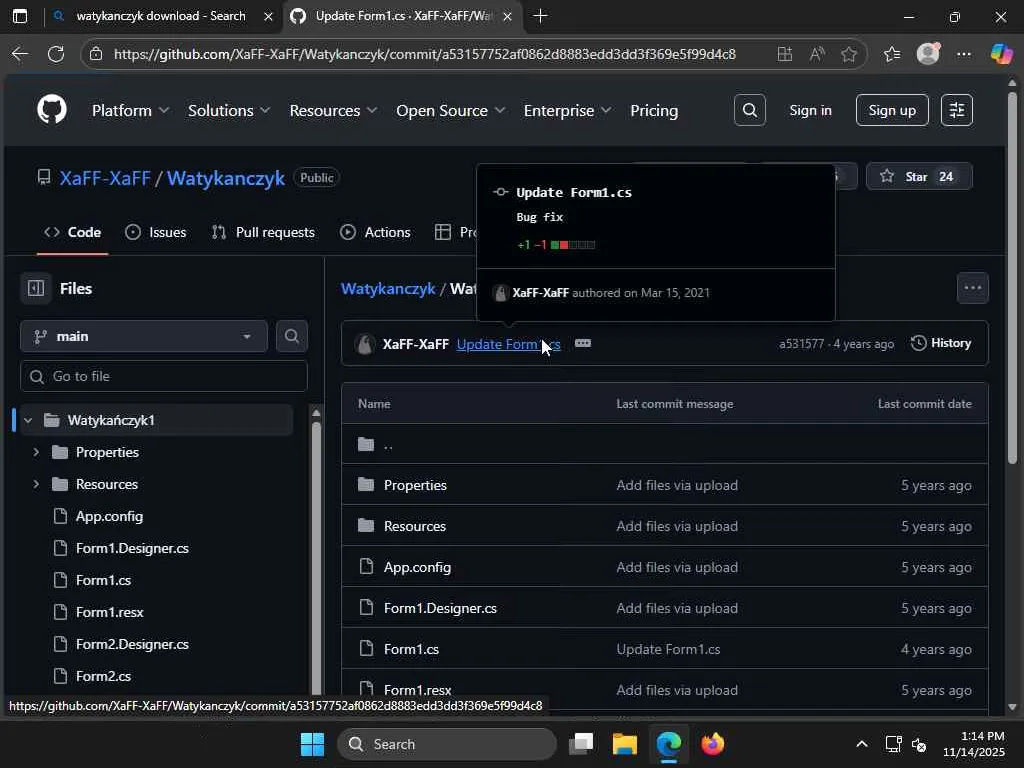The width and height of the screenshot is (1024, 768).
Task: Open the Watykanczyk repository name link
Action: tap(225, 178)
